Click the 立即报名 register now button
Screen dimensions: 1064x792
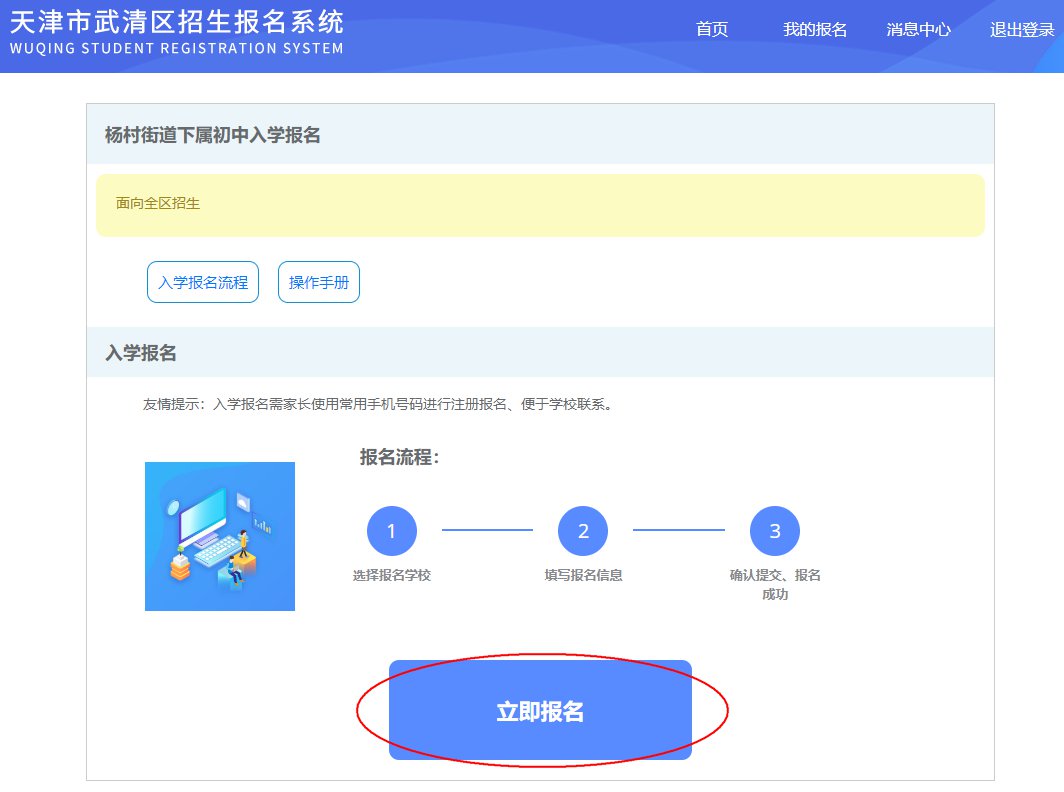click(540, 710)
